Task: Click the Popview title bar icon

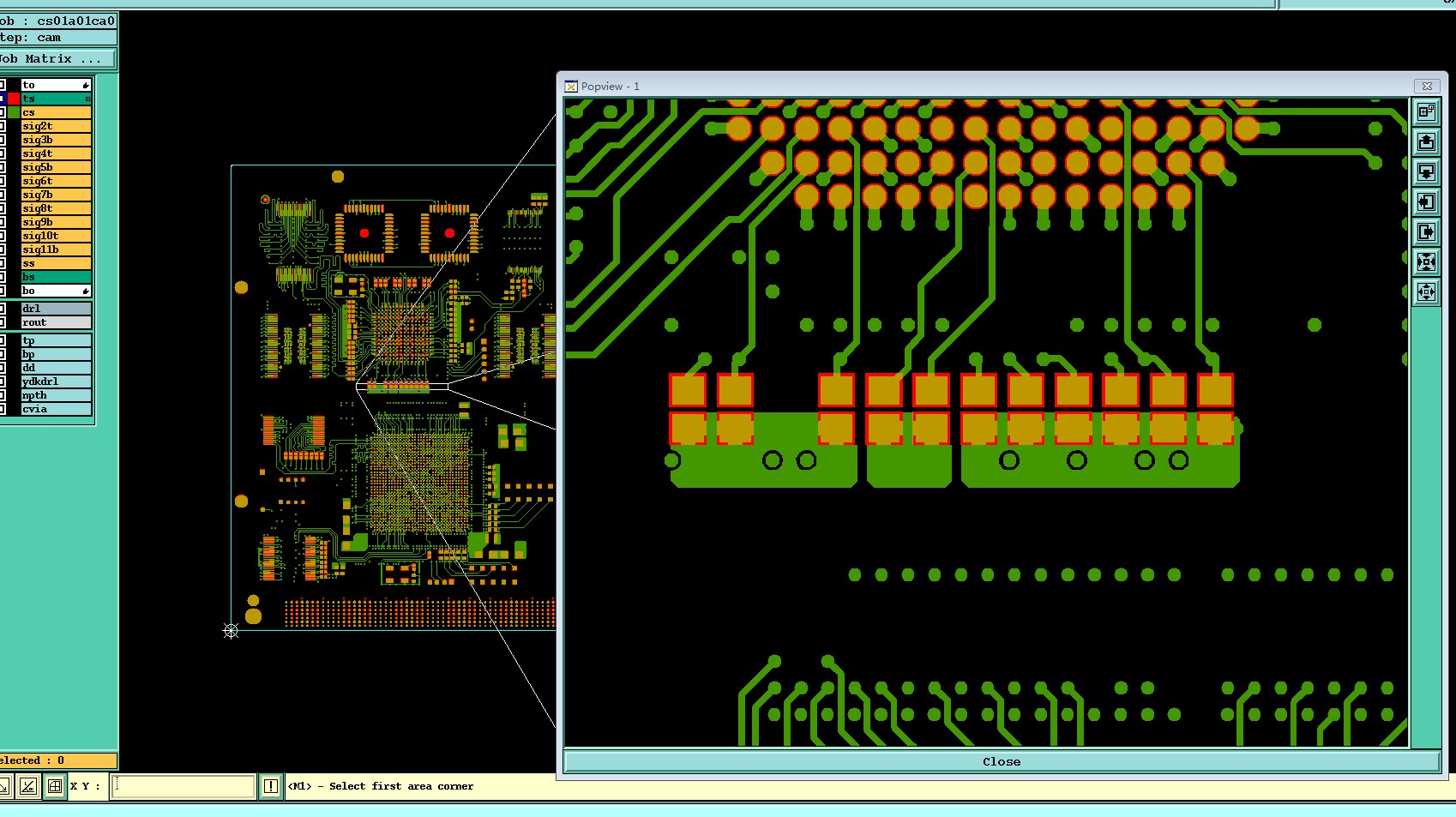Action: [x=571, y=87]
